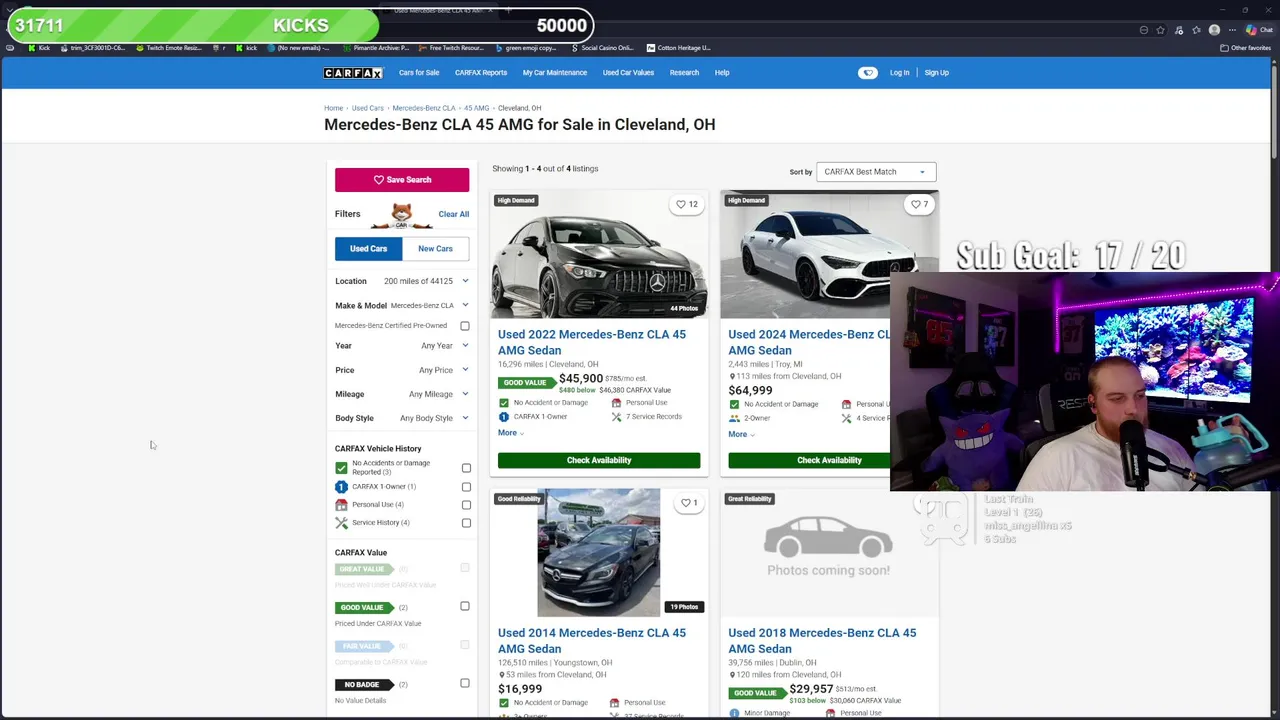
Task: Click the CARFAX 1-Owner badge icon in filters
Action: click(341, 487)
